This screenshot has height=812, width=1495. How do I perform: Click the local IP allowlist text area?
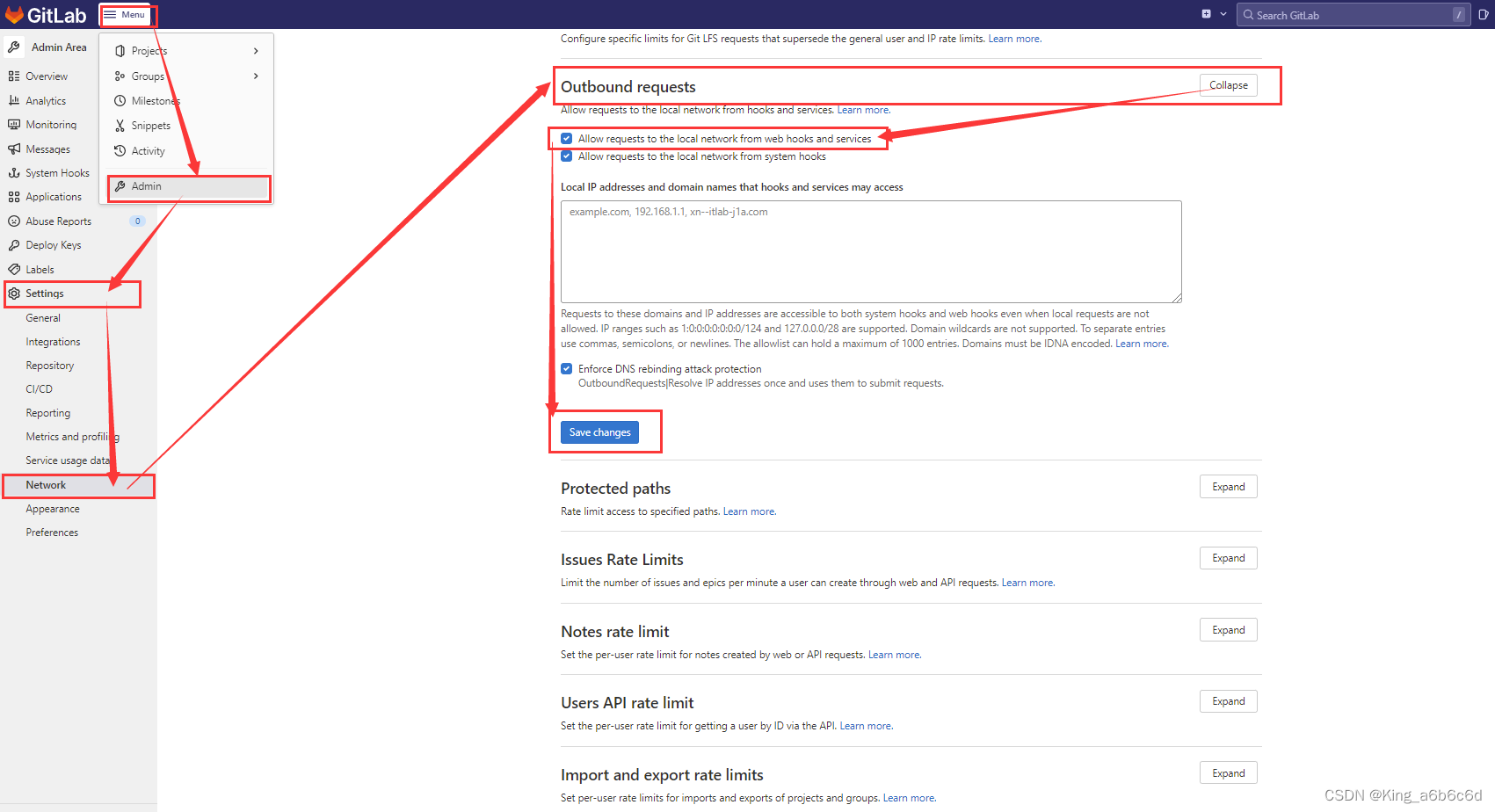[x=871, y=251]
